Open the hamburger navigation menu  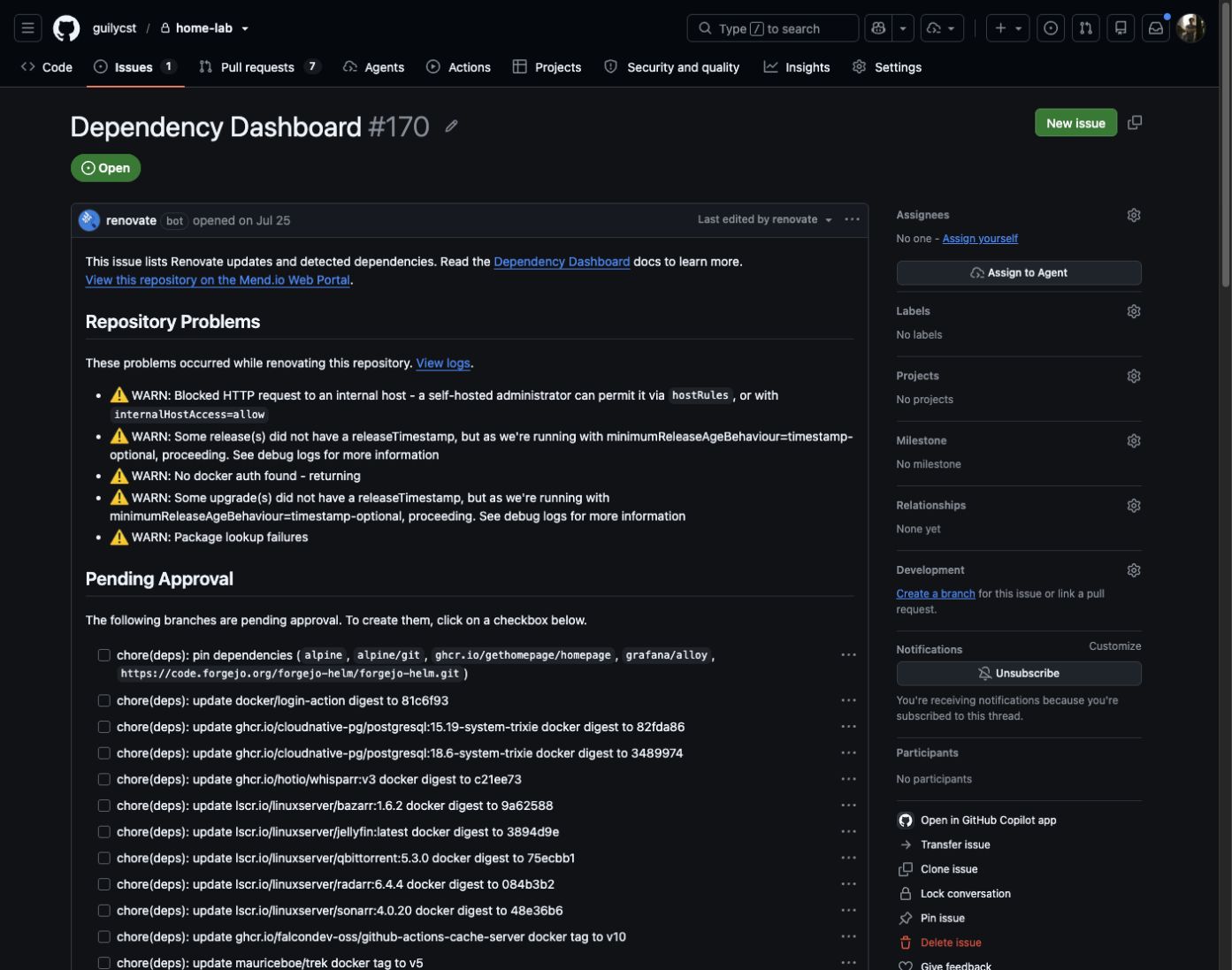point(27,28)
